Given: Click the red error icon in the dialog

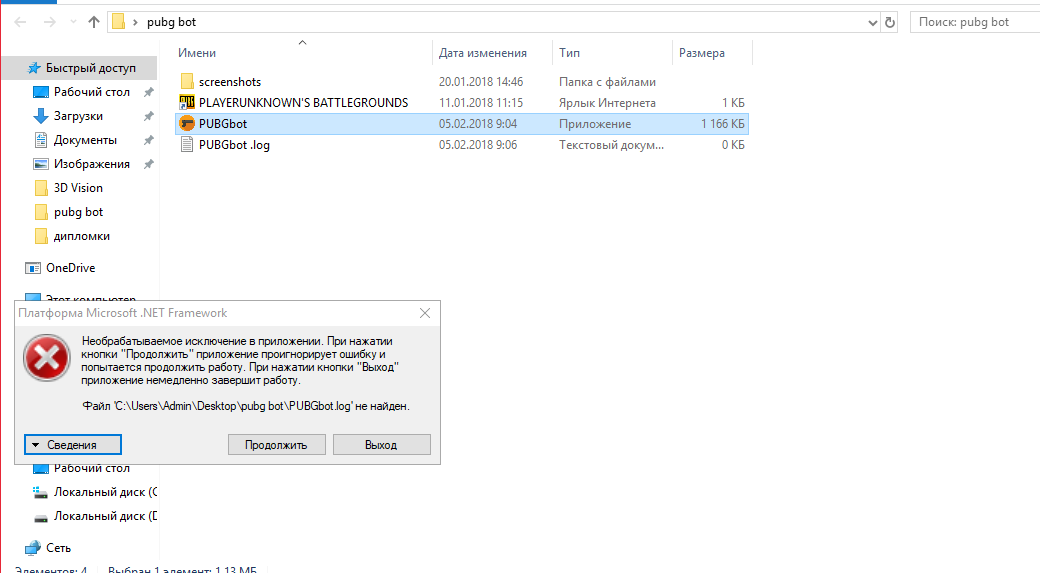Looking at the screenshot, I should pyautogui.click(x=46, y=358).
